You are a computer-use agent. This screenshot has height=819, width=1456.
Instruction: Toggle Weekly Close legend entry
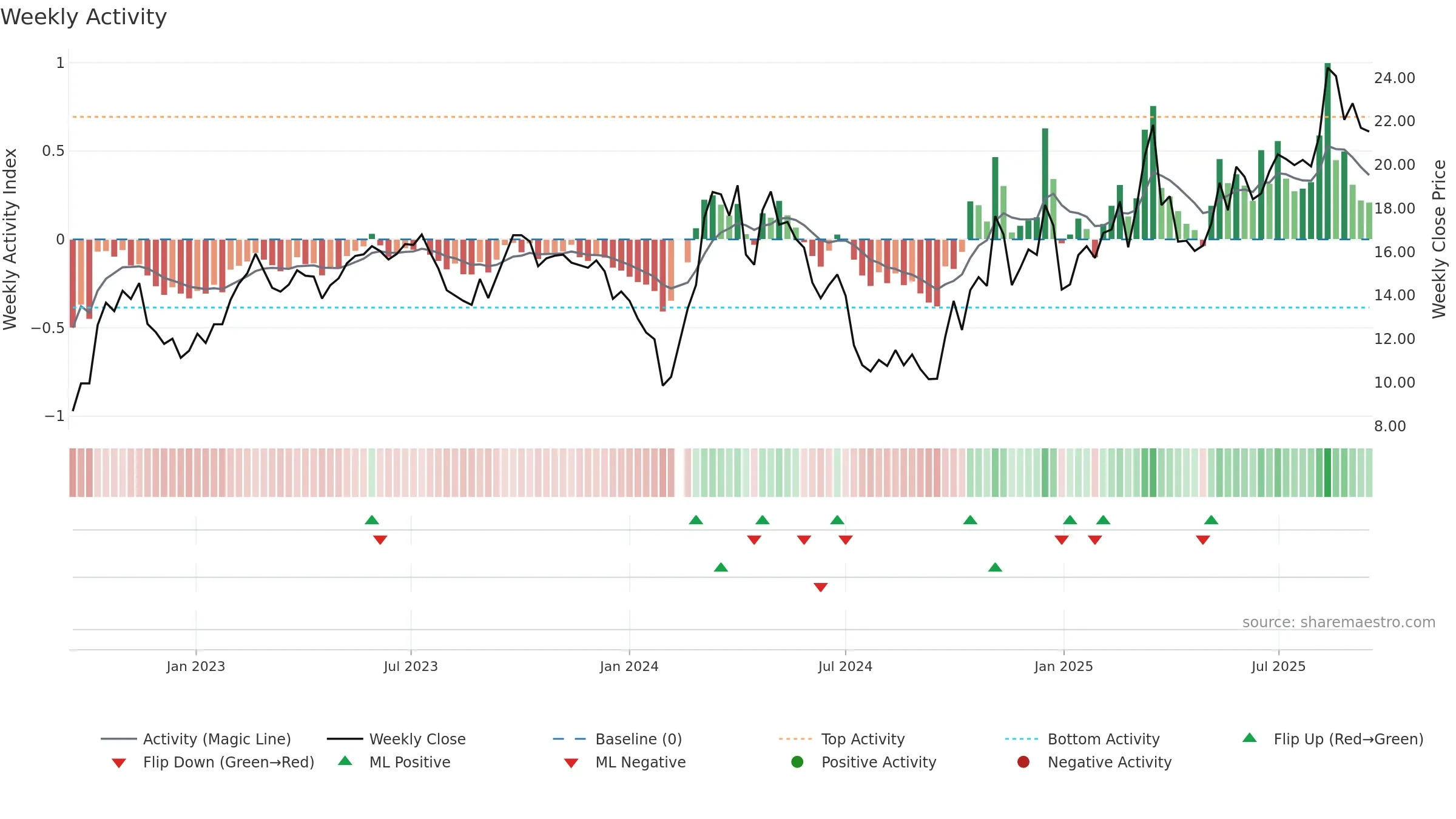pos(396,739)
